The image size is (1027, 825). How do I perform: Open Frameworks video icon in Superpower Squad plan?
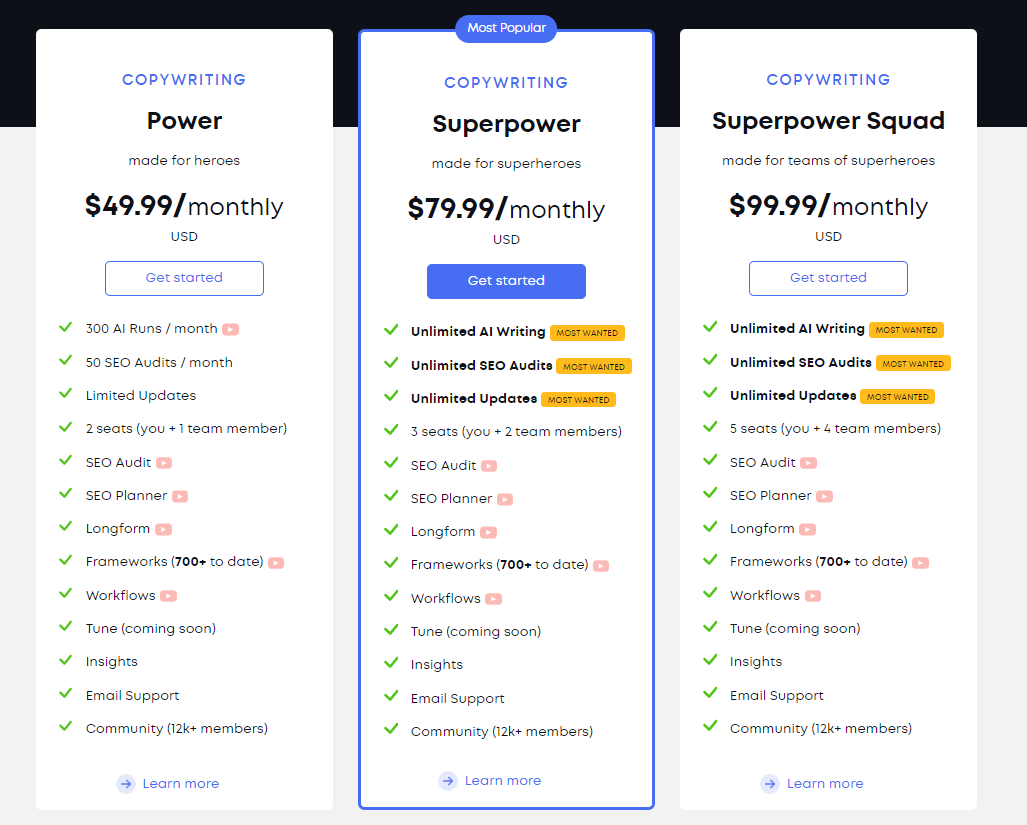(920, 562)
